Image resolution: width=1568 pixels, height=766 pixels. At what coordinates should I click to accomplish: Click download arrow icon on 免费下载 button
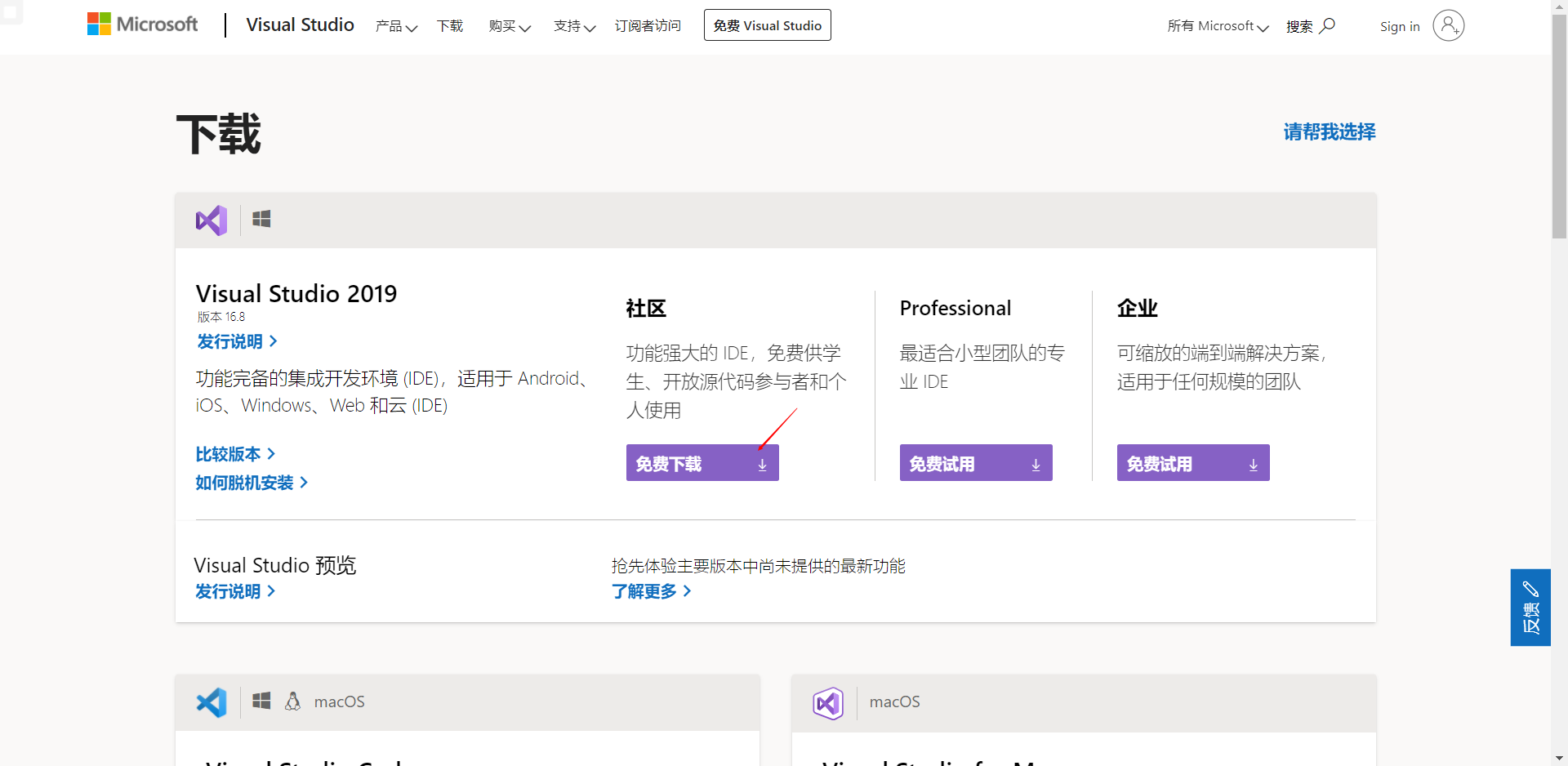(762, 465)
